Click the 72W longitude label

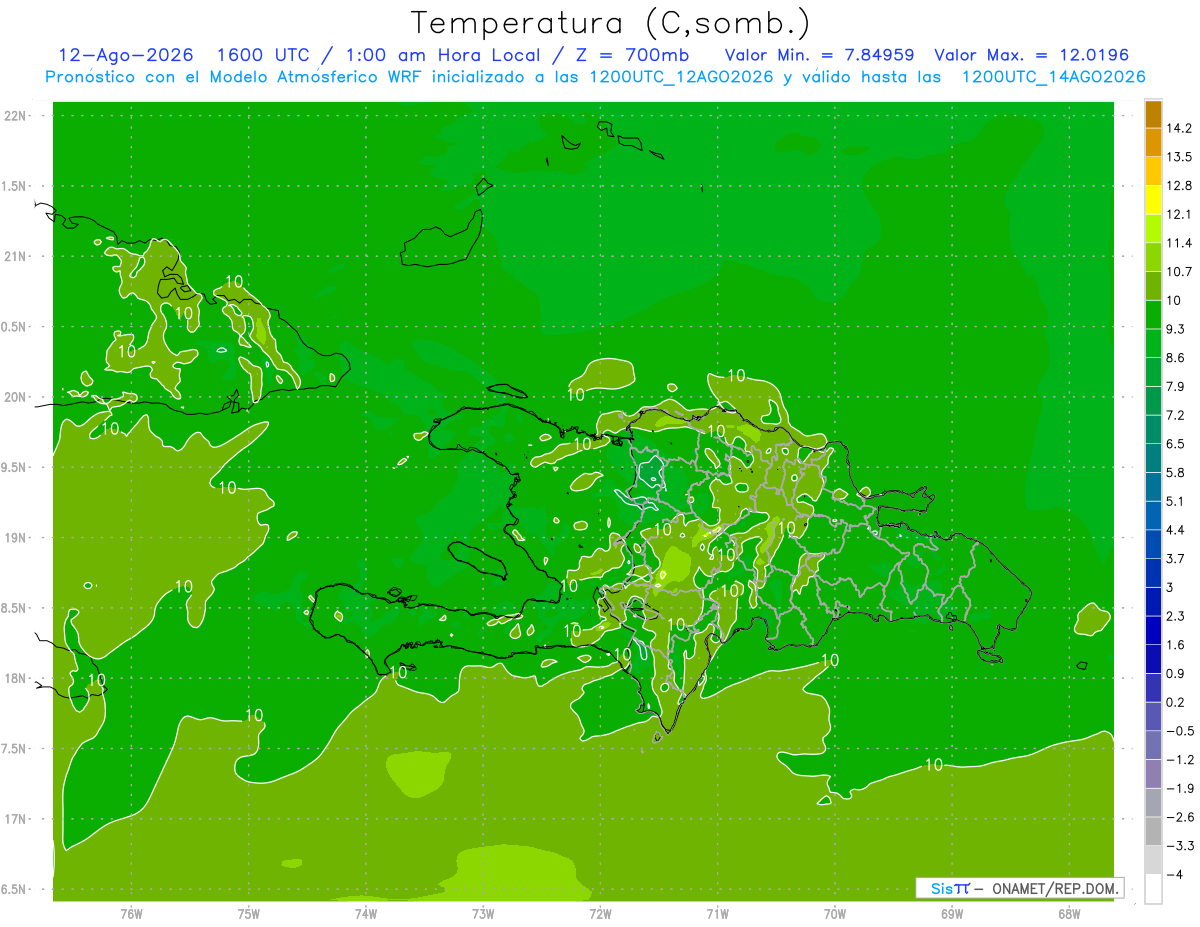600,913
